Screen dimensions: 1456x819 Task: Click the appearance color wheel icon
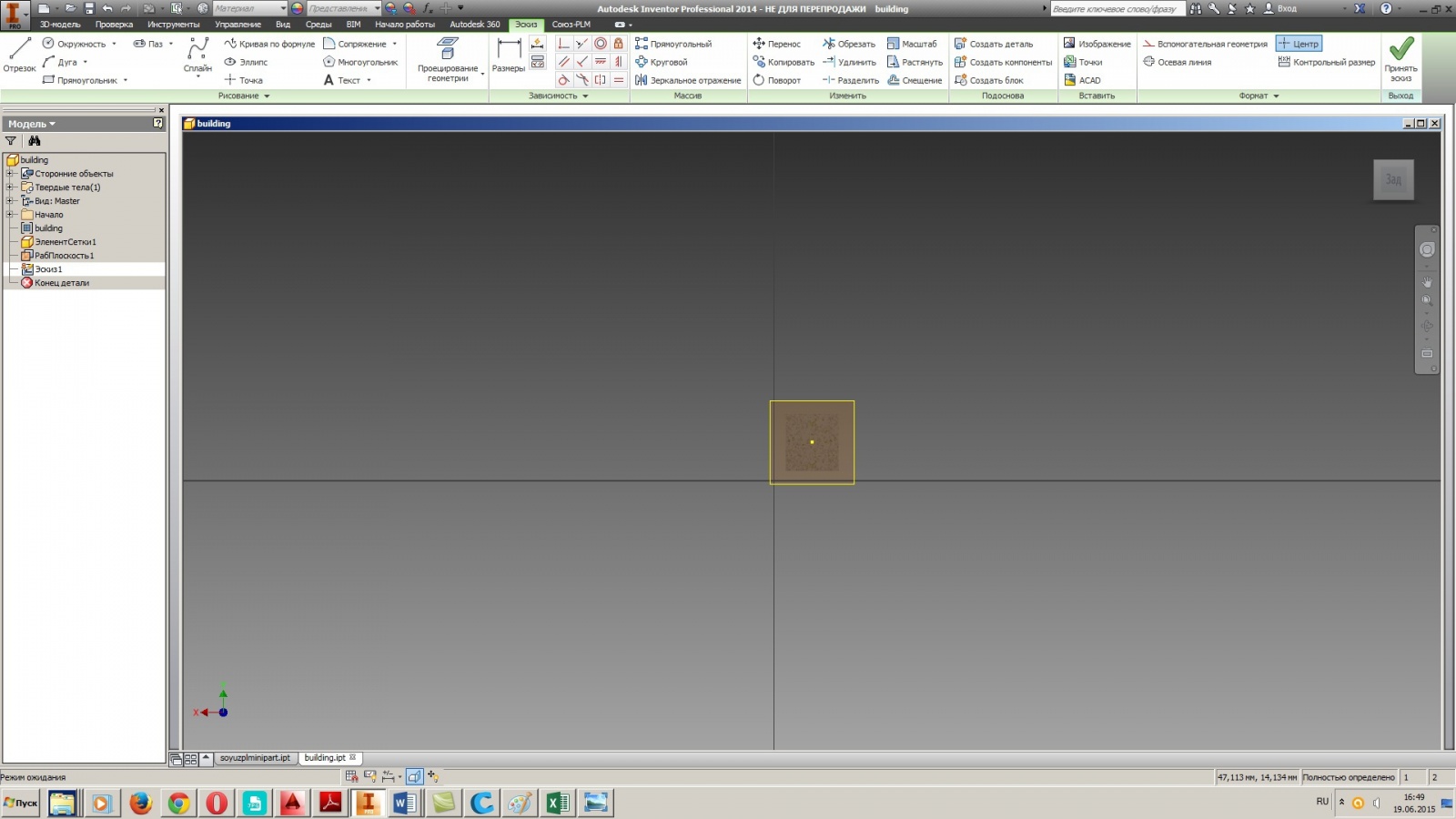[x=297, y=8]
